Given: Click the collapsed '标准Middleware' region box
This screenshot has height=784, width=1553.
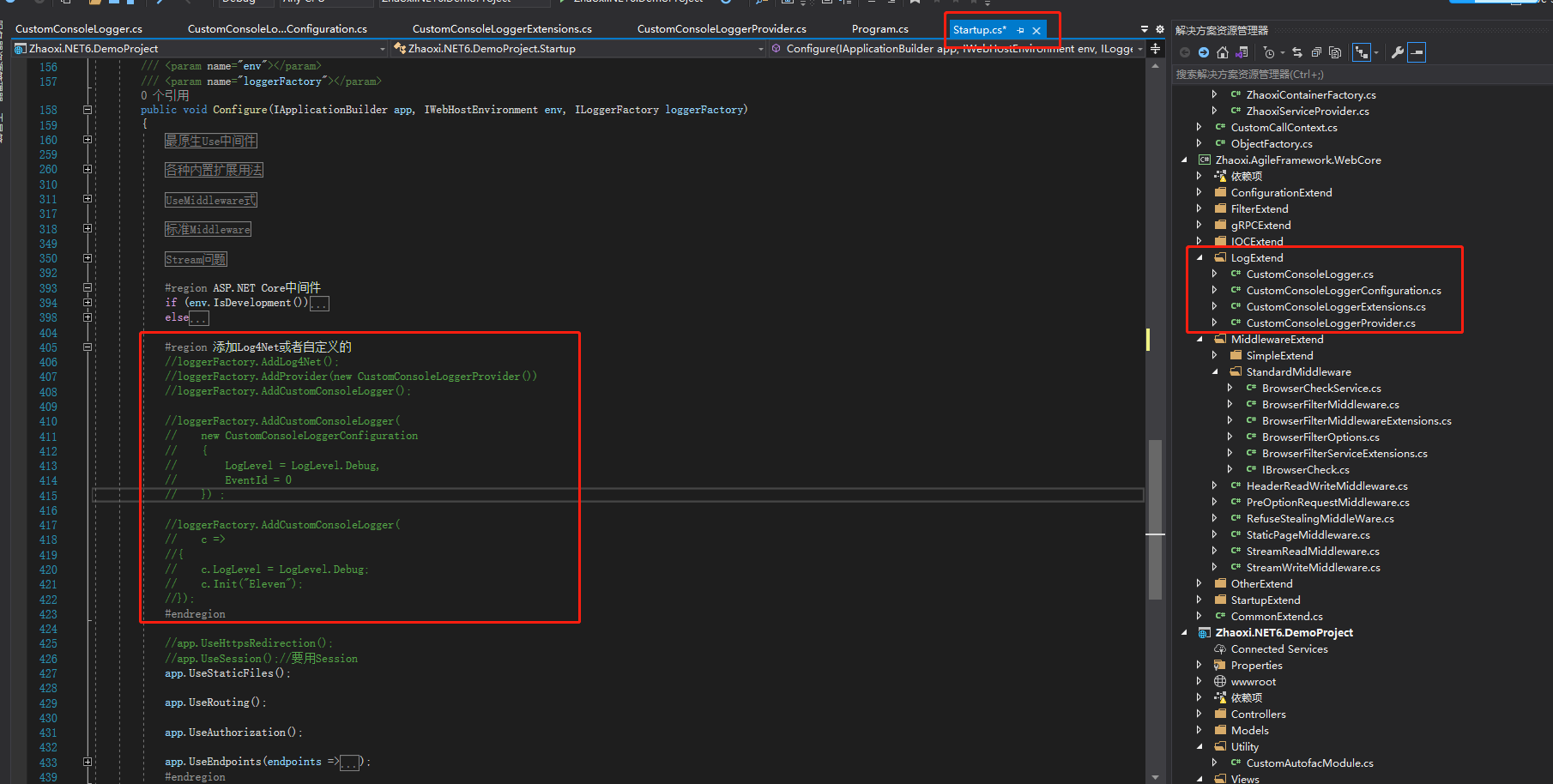Looking at the screenshot, I should 208,229.
